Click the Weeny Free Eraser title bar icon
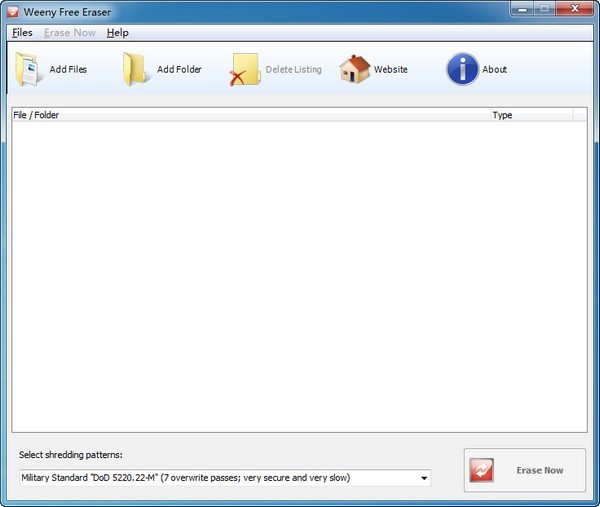Screen dimensions: 600x507 click(x=12, y=12)
